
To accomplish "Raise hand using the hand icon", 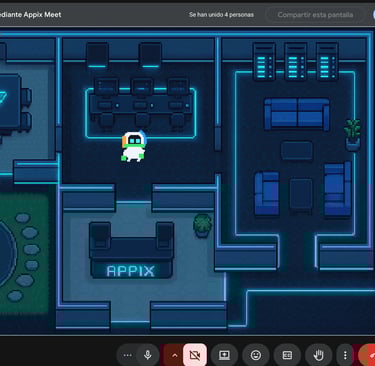I will click(x=319, y=355).
